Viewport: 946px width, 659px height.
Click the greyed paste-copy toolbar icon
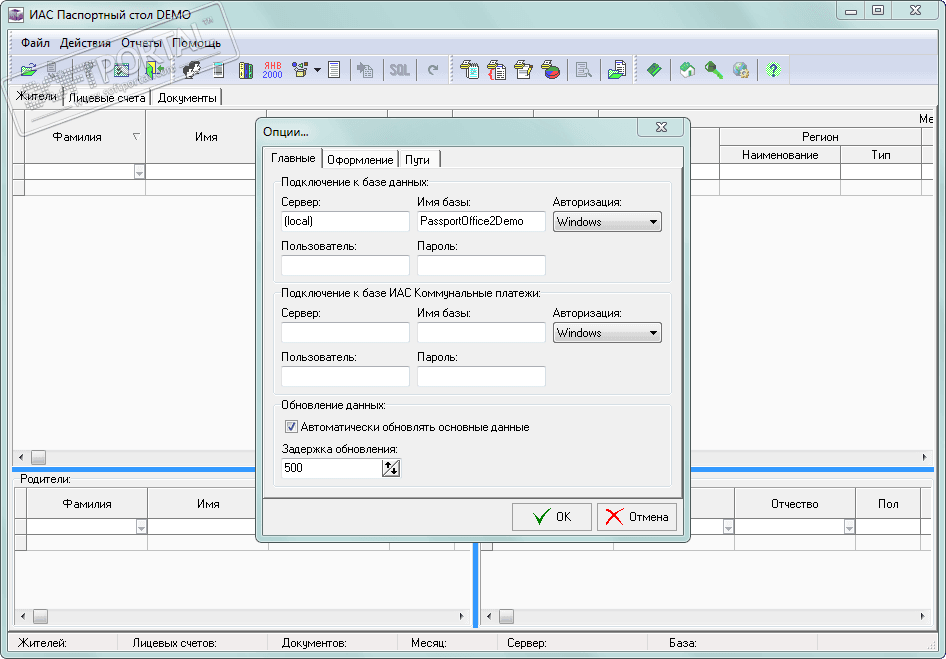point(364,70)
